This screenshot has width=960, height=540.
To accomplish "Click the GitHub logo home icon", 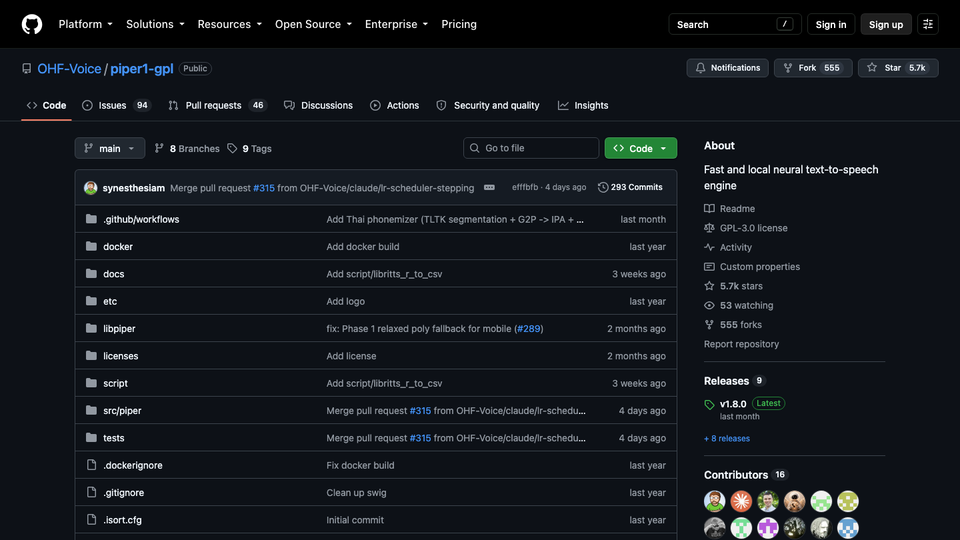I will pyautogui.click(x=32, y=24).
